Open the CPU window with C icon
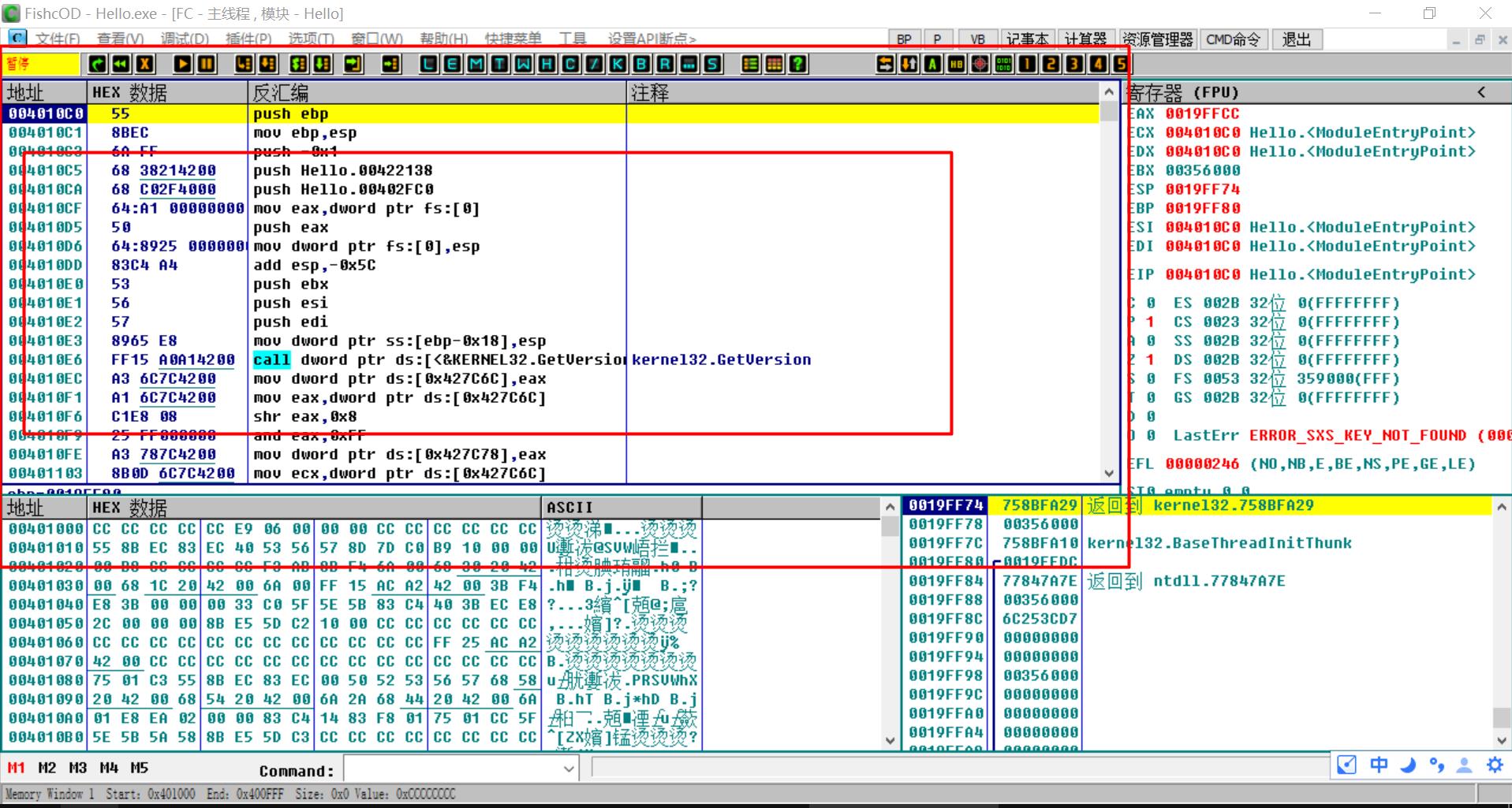This screenshot has height=808, width=1512. [570, 65]
